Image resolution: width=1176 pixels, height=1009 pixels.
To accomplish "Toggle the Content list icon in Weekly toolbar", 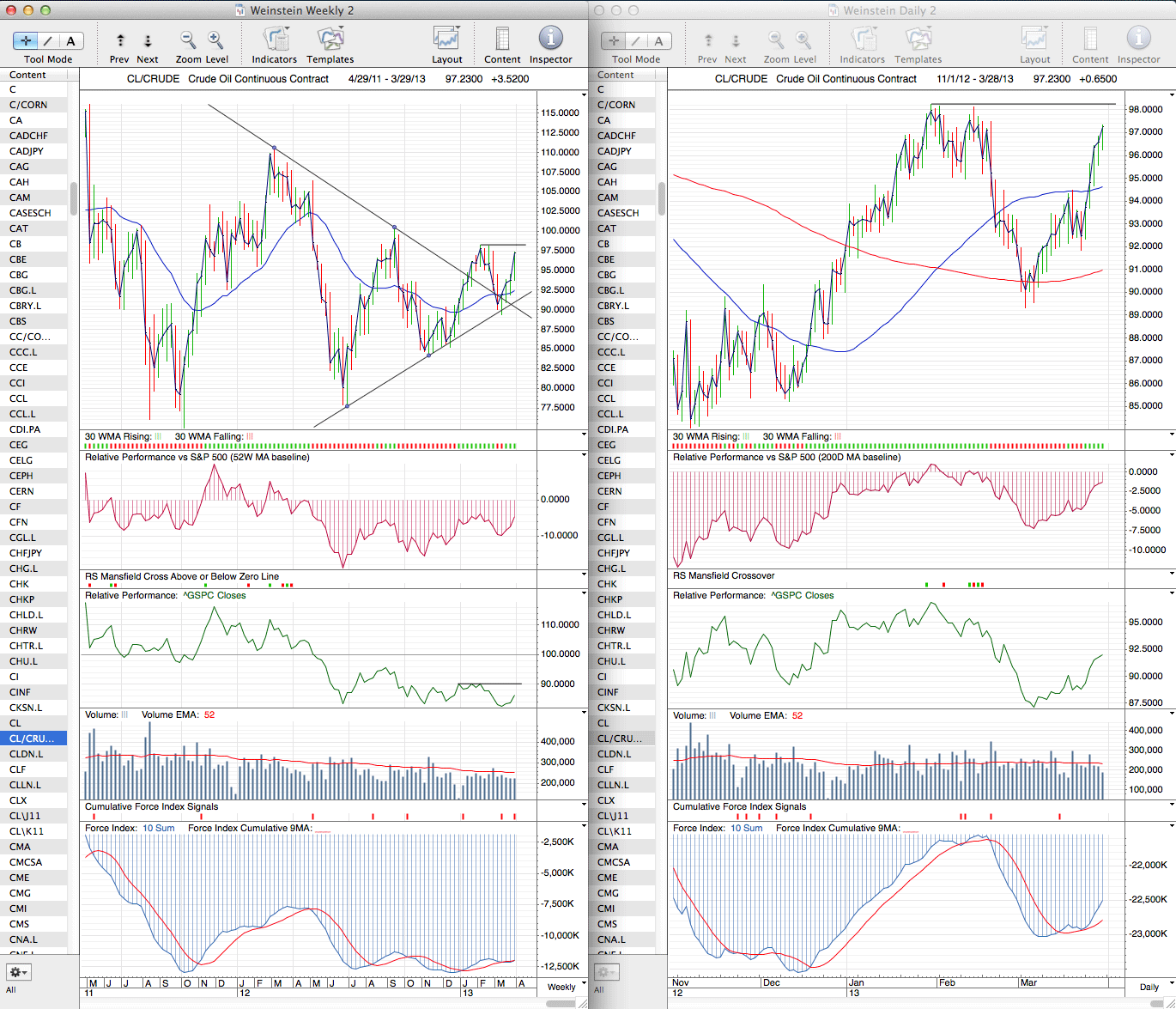I will (502, 40).
